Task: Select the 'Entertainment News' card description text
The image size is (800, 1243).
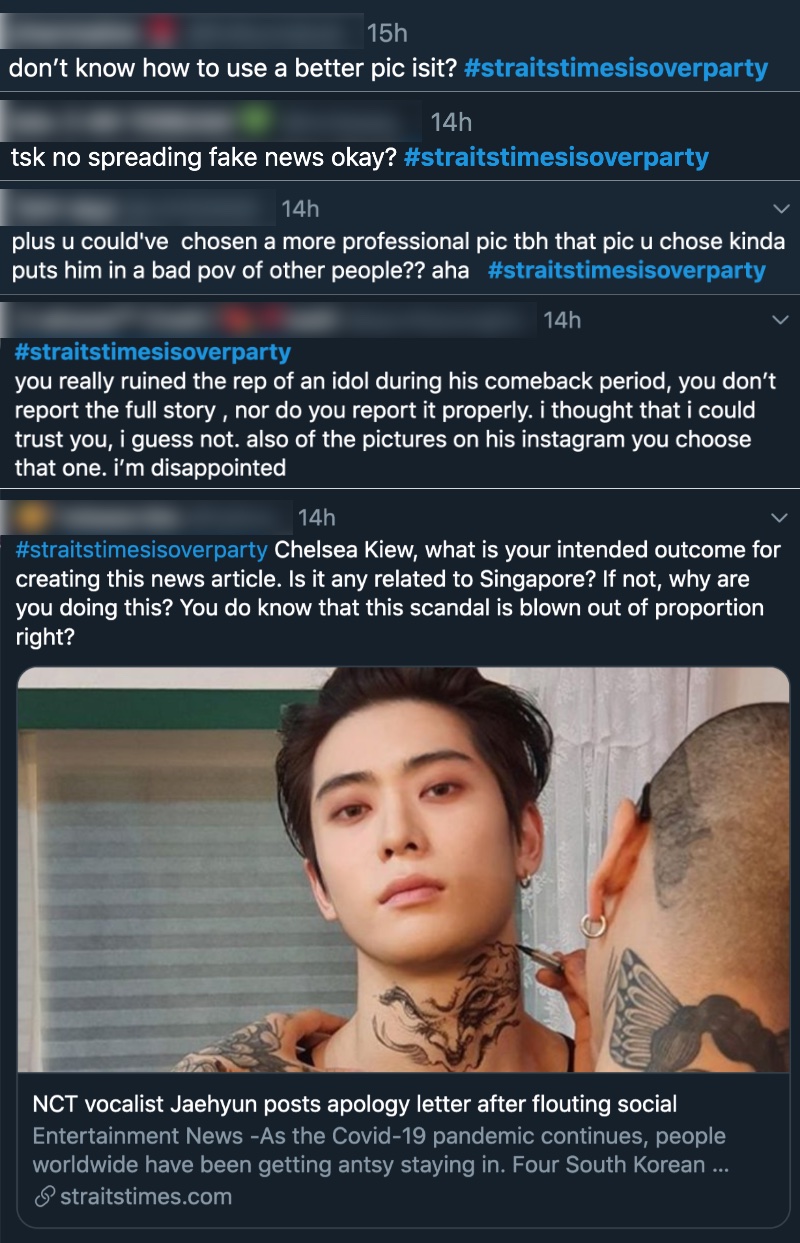Action: click(380, 1151)
